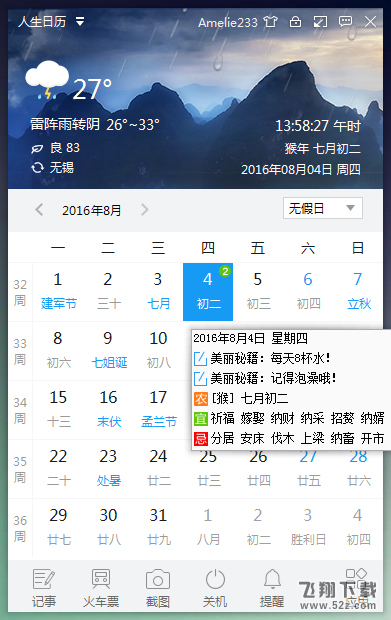The height and width of the screenshot is (620, 391).
Task: Click the orange 农 lunar icon
Action: coord(201,399)
